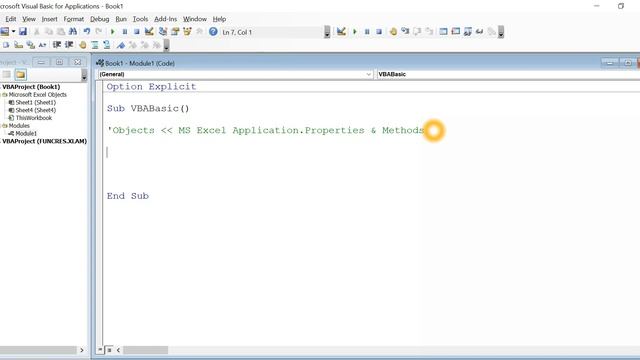Place cursor on the End Sub line

click(x=128, y=196)
